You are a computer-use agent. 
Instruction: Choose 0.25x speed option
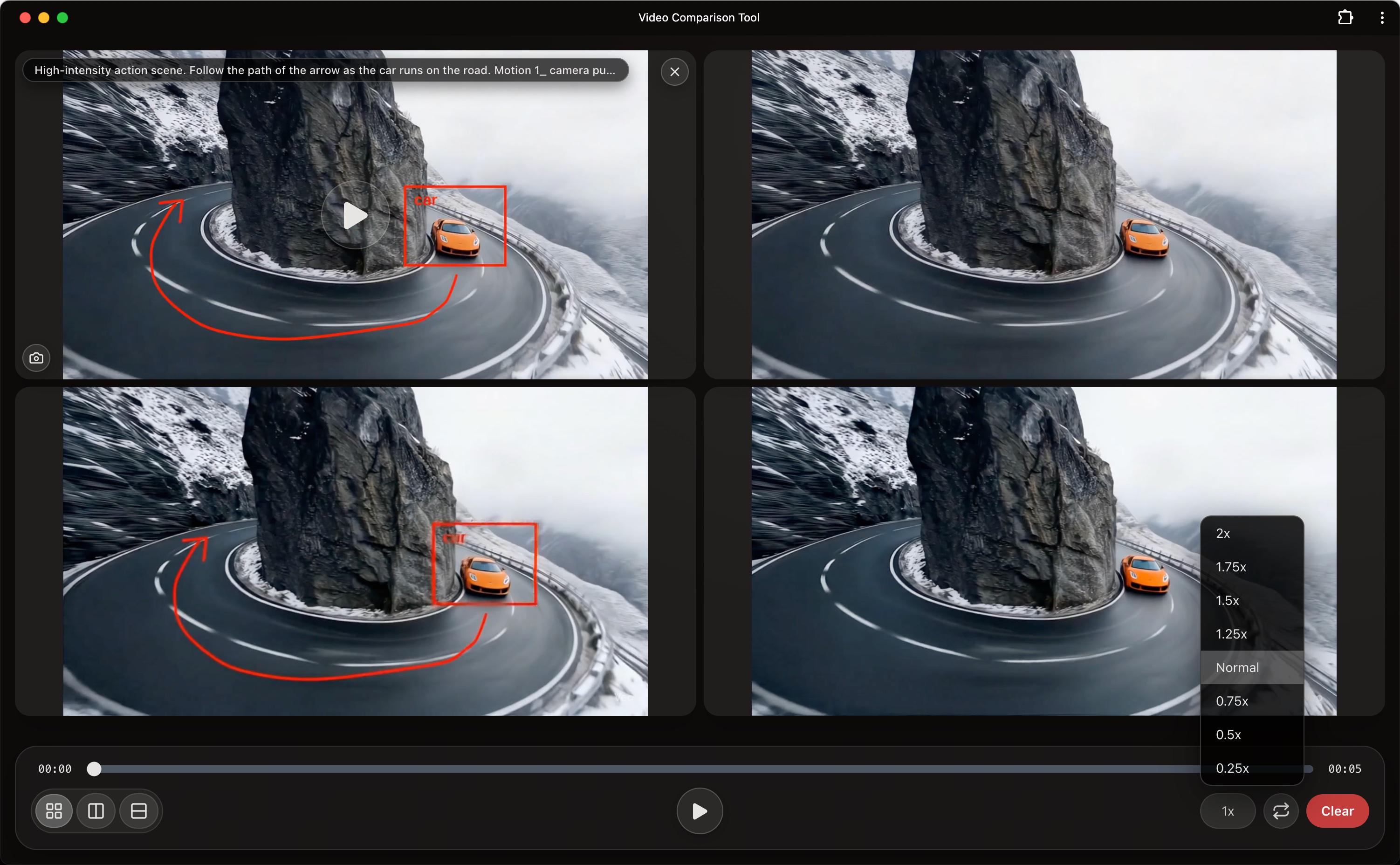tap(1232, 768)
